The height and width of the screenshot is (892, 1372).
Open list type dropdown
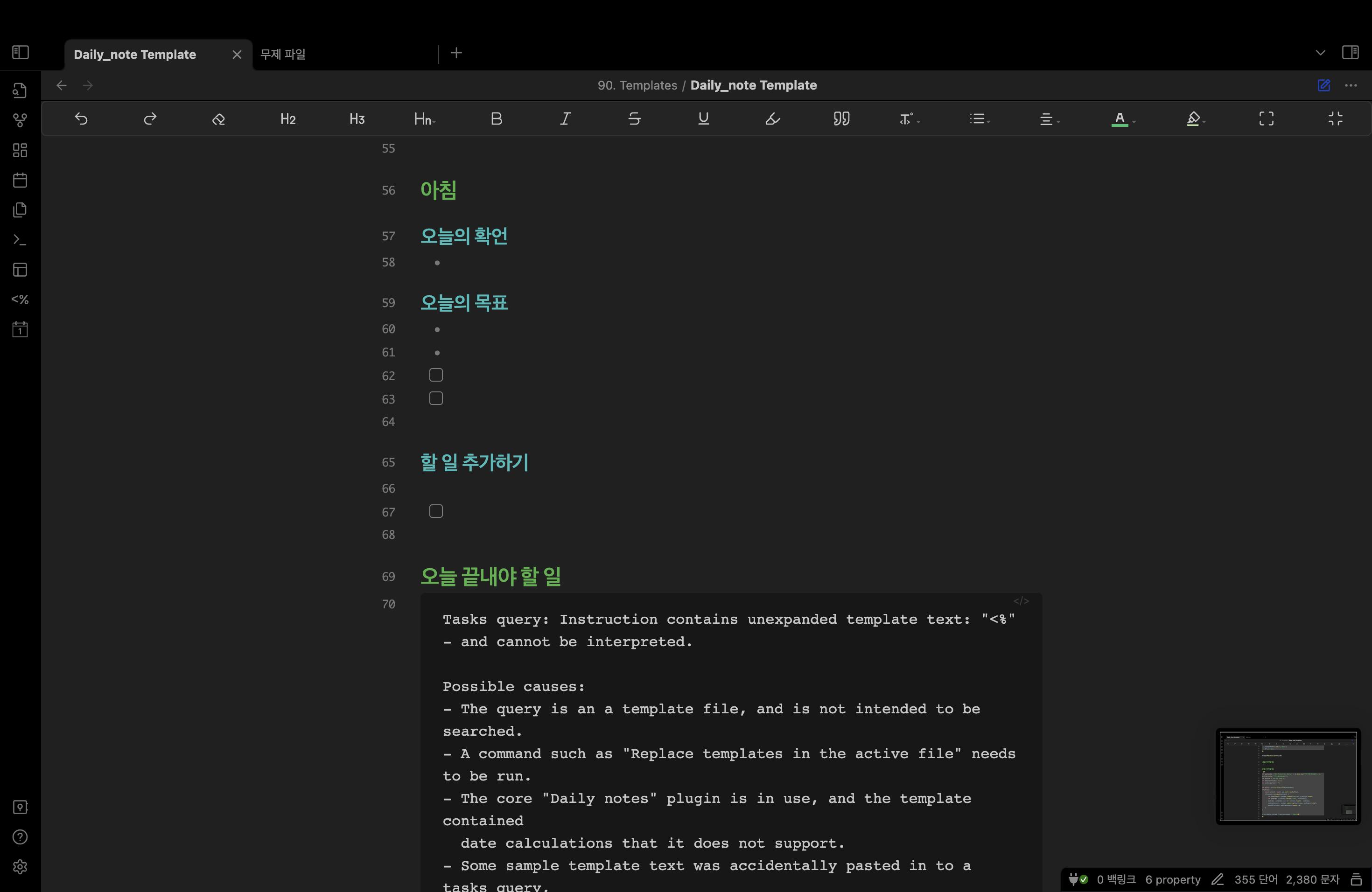click(980, 118)
